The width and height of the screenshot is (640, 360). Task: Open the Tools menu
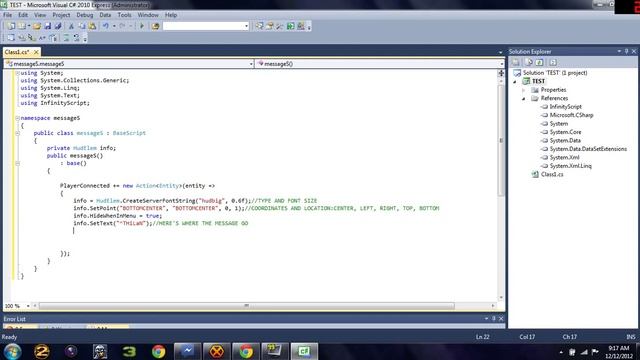[124, 15]
